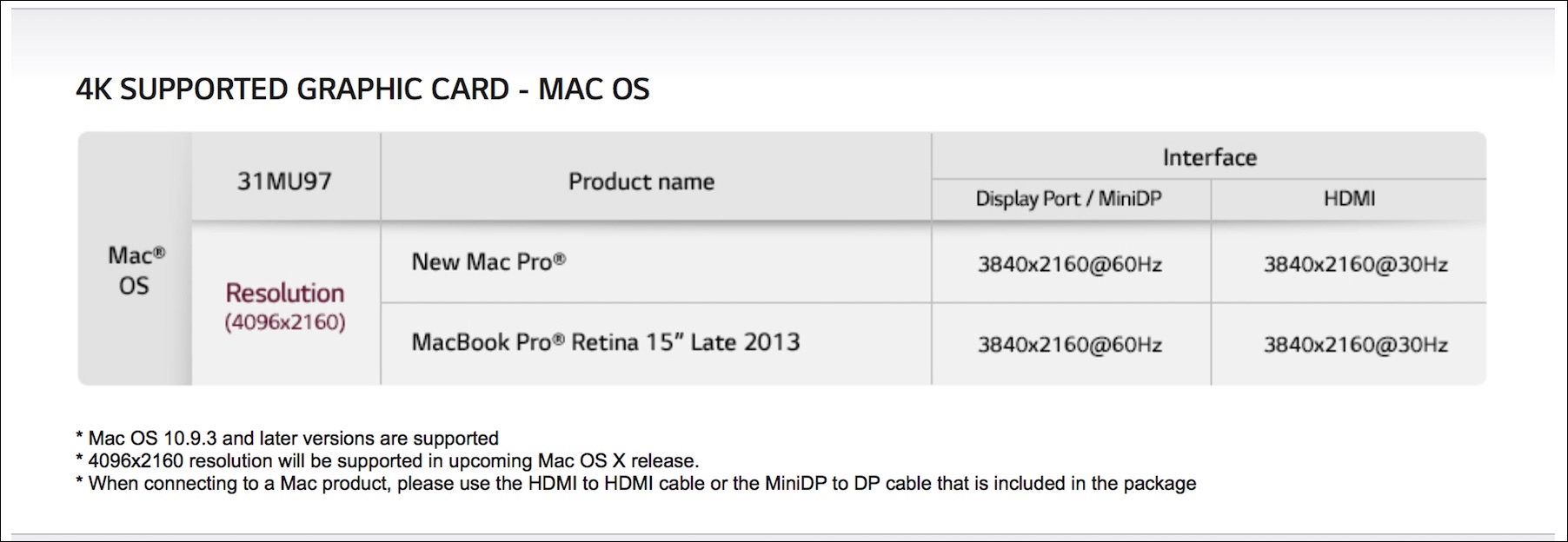1568x542 pixels.
Task: Click the 31MU97 model header cell
Action: pyautogui.click(x=285, y=181)
